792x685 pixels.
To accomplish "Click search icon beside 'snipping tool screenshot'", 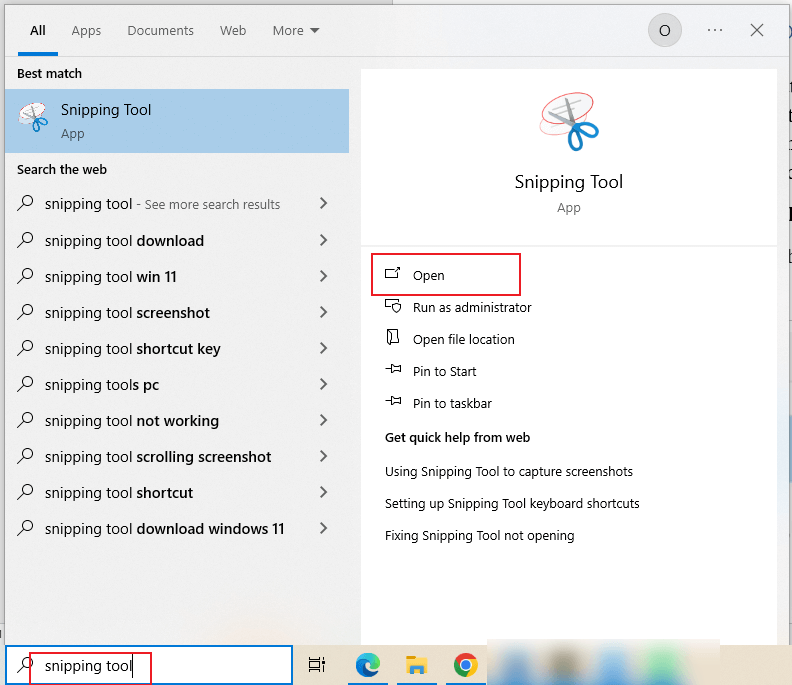I will click(x=25, y=312).
